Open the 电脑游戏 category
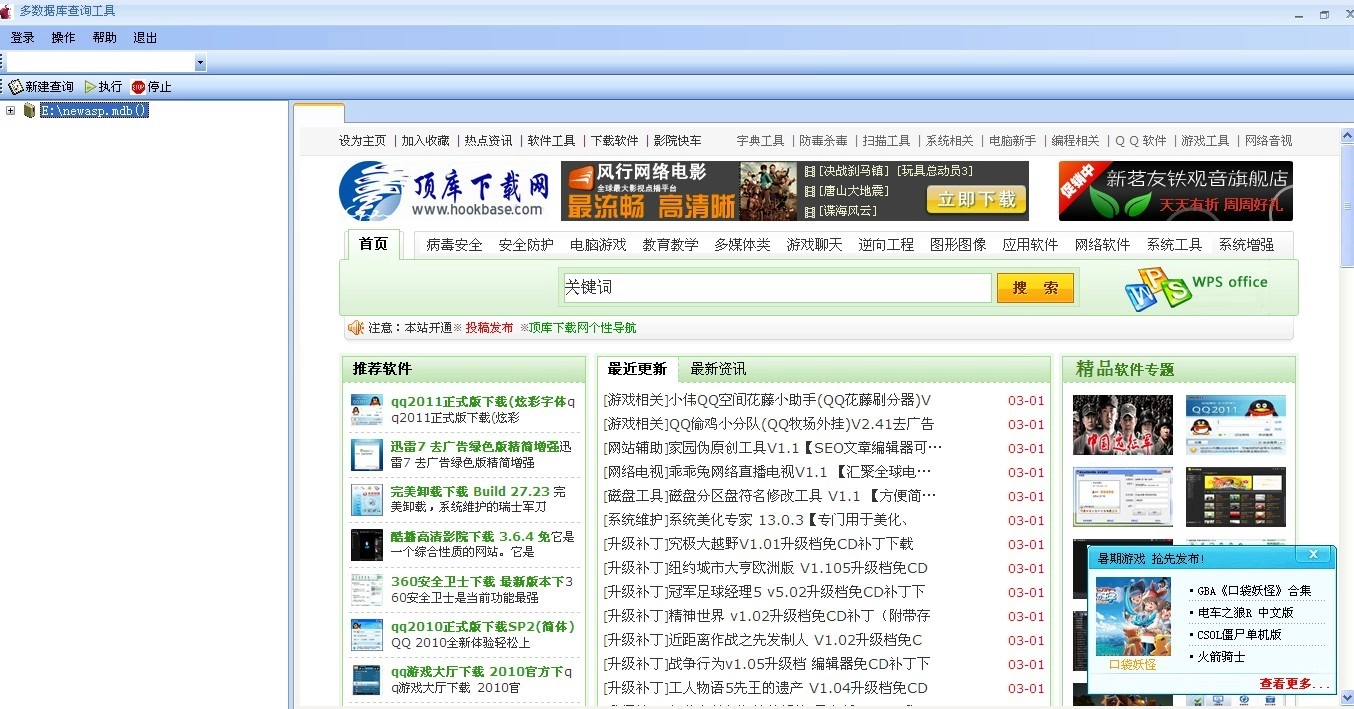 [x=598, y=245]
